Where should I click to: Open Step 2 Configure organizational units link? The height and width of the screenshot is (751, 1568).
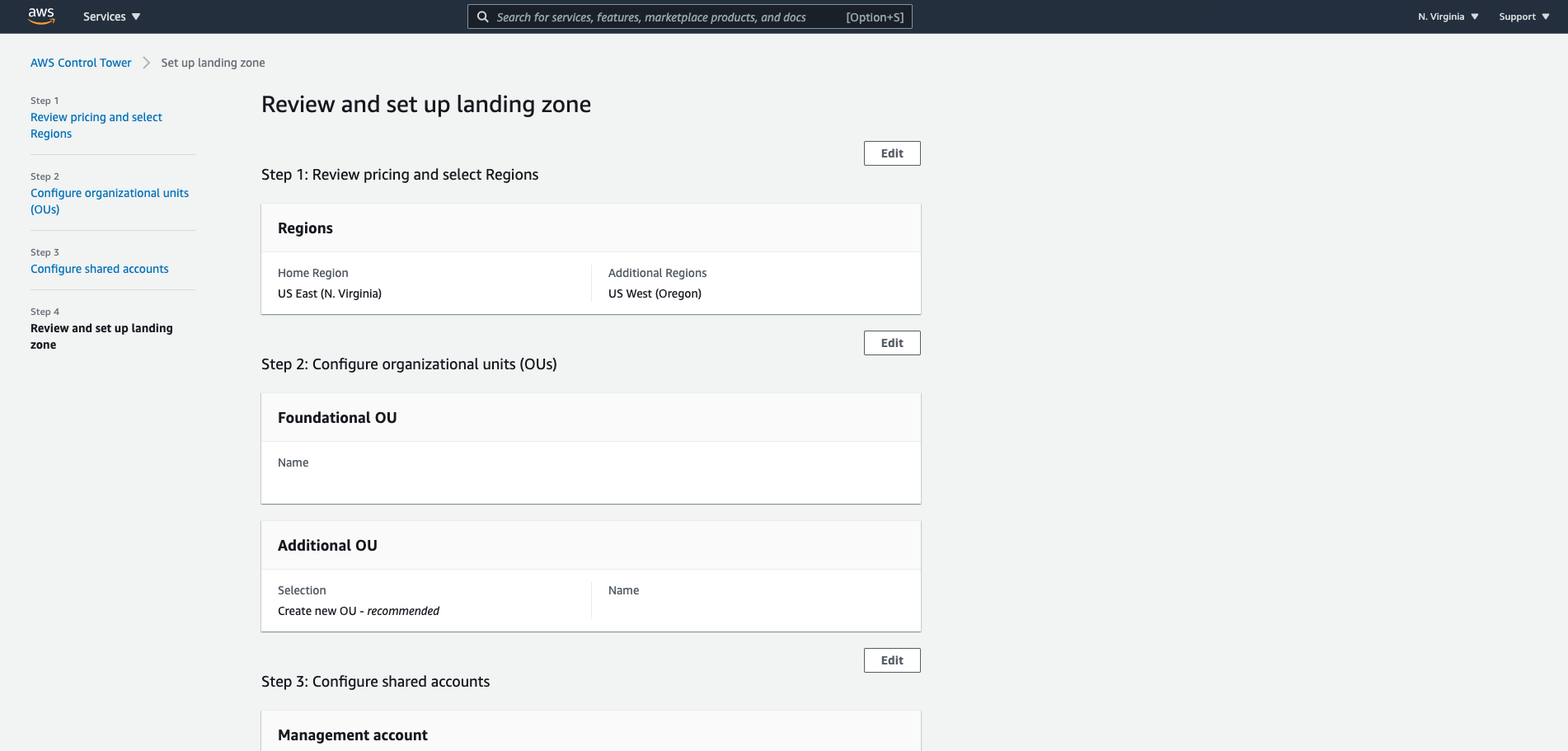point(110,201)
